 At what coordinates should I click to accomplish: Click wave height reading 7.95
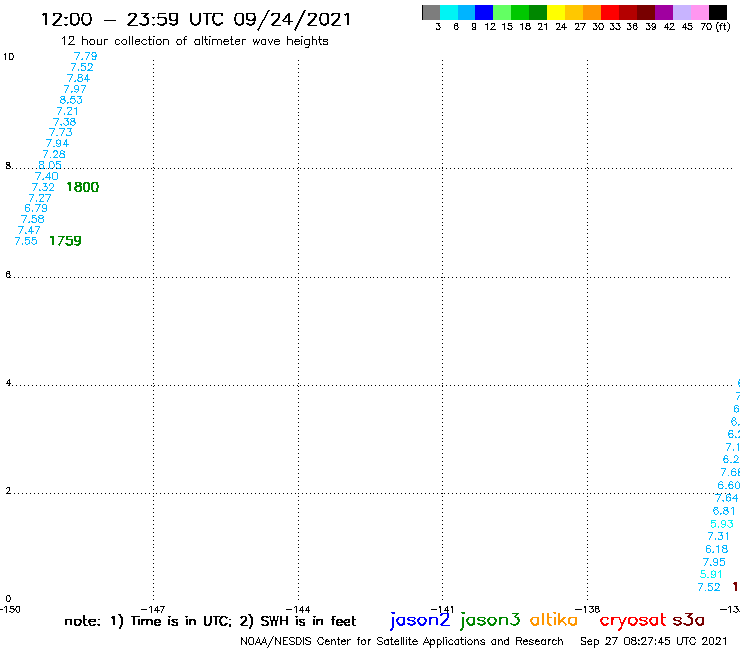tap(714, 562)
